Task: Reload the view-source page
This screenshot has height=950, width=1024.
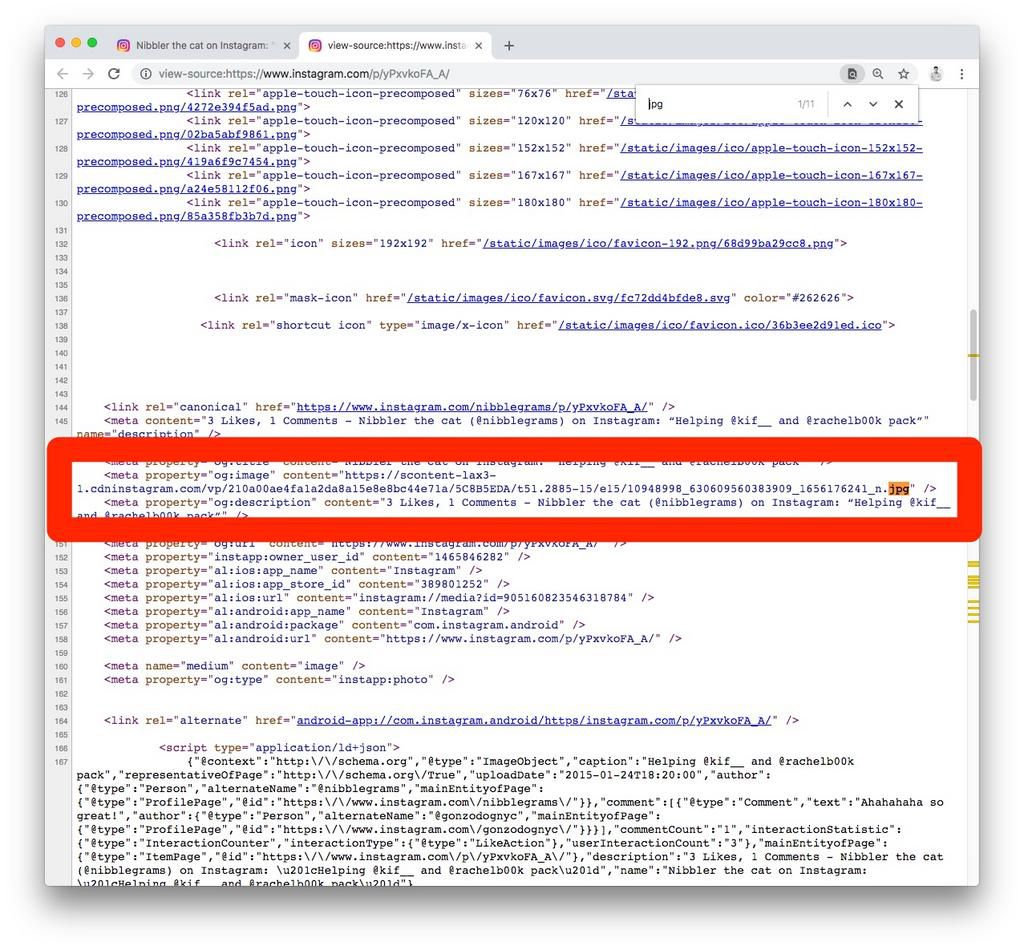Action: 114,74
